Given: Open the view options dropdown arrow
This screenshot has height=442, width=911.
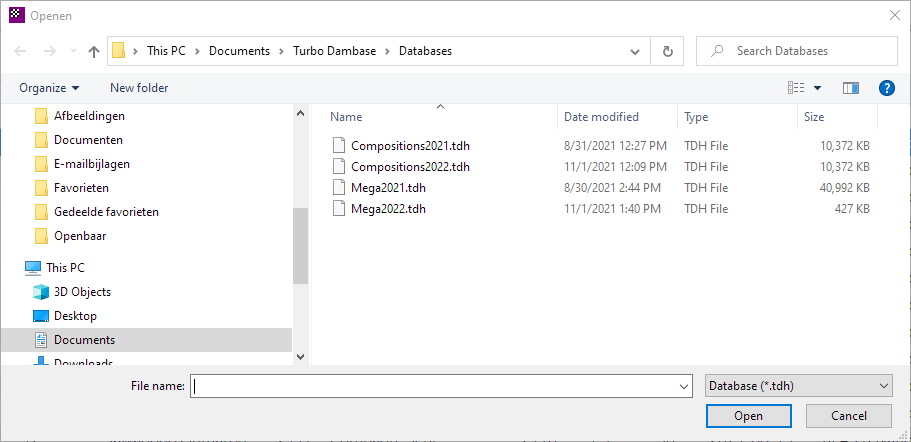Looking at the screenshot, I should pos(817,88).
